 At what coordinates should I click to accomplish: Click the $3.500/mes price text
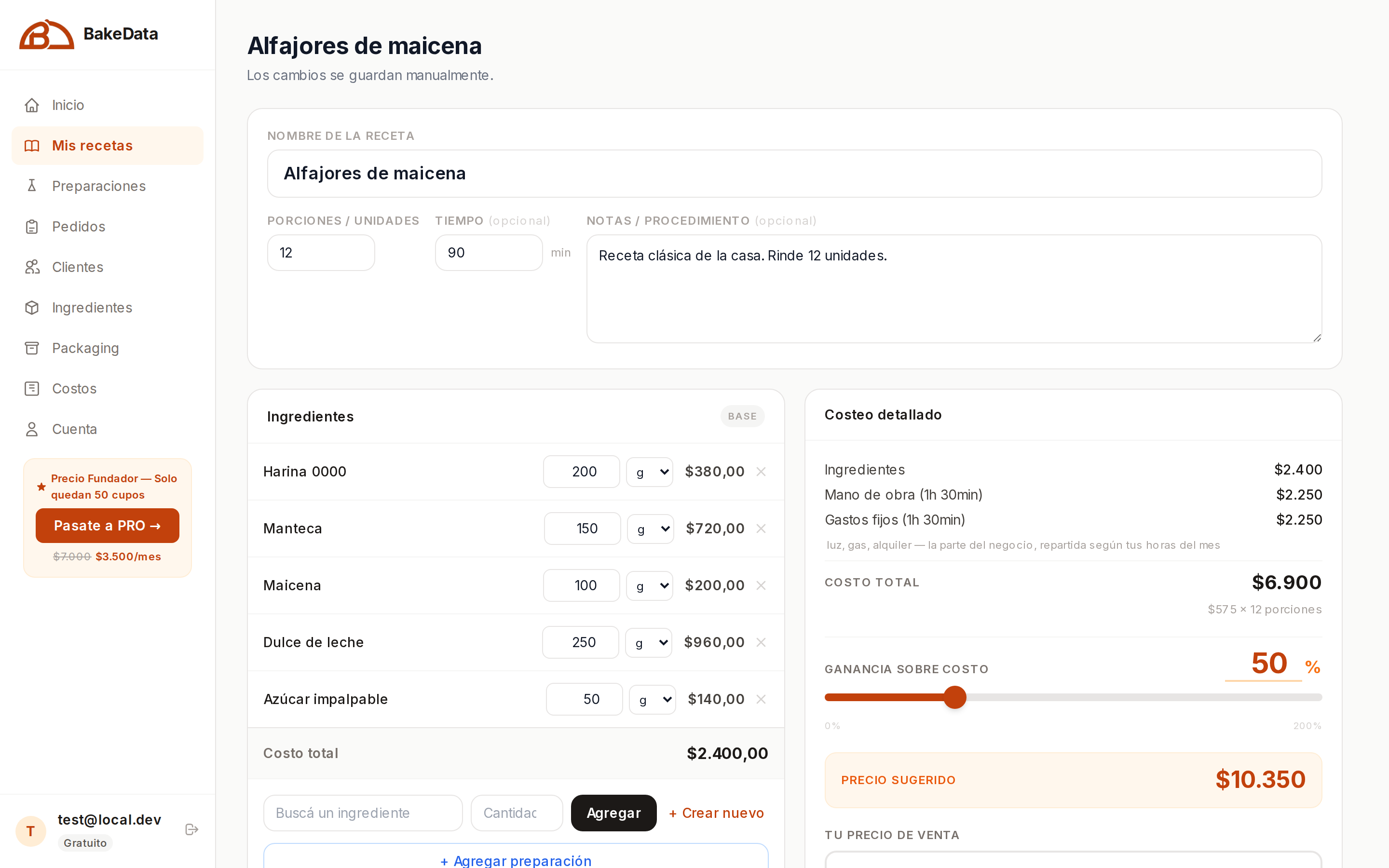(x=128, y=556)
